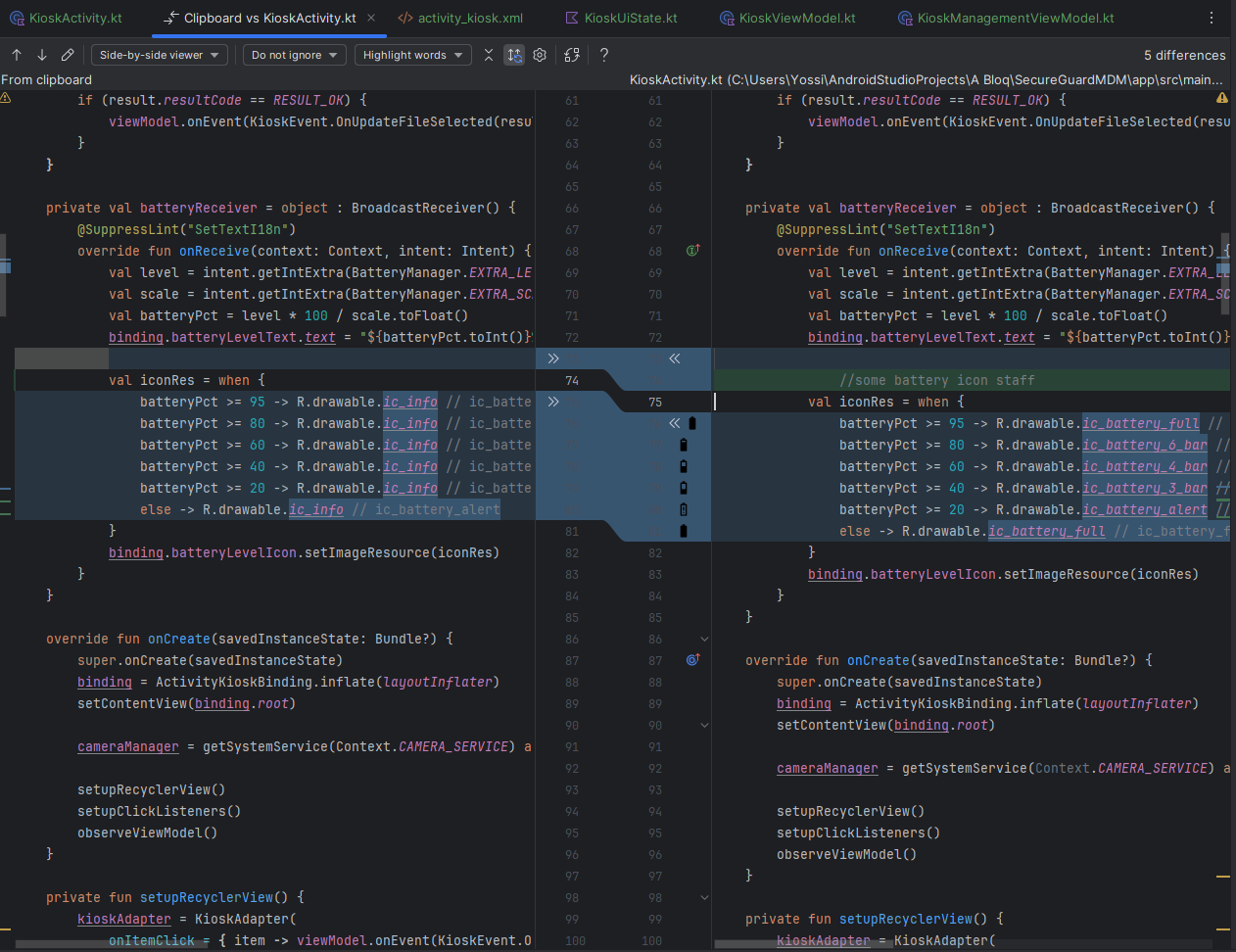The image size is (1236, 952).
Task: Click the From clipboard title
Action: pos(47,79)
